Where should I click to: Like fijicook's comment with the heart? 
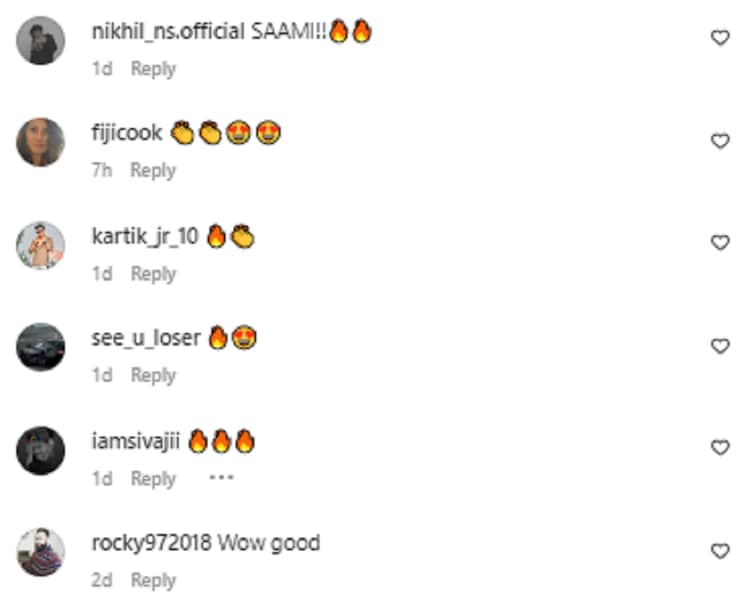pyautogui.click(x=720, y=141)
